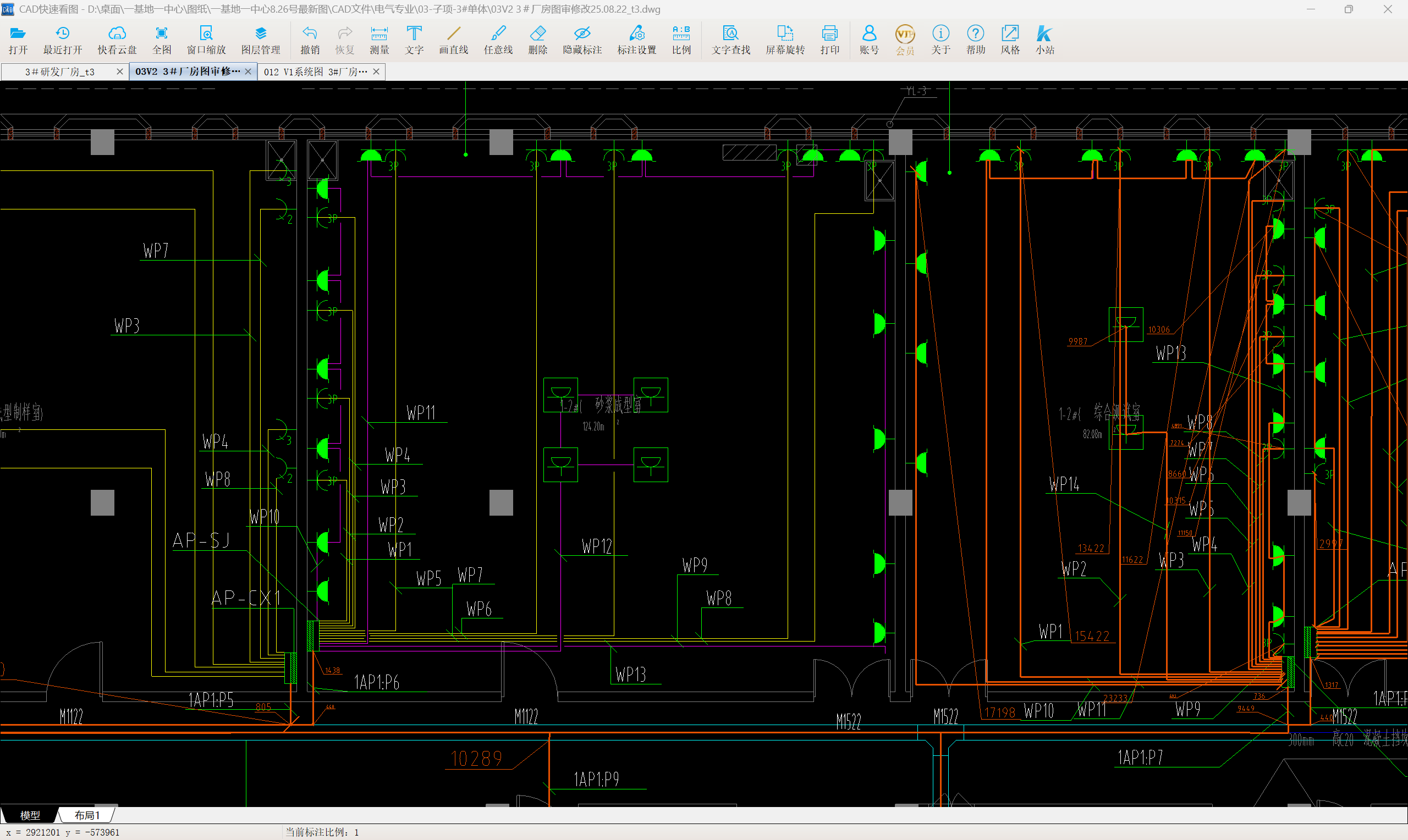Toggle hide annotations (隐藏标注)
This screenshot has height=840, width=1408.
(x=582, y=40)
